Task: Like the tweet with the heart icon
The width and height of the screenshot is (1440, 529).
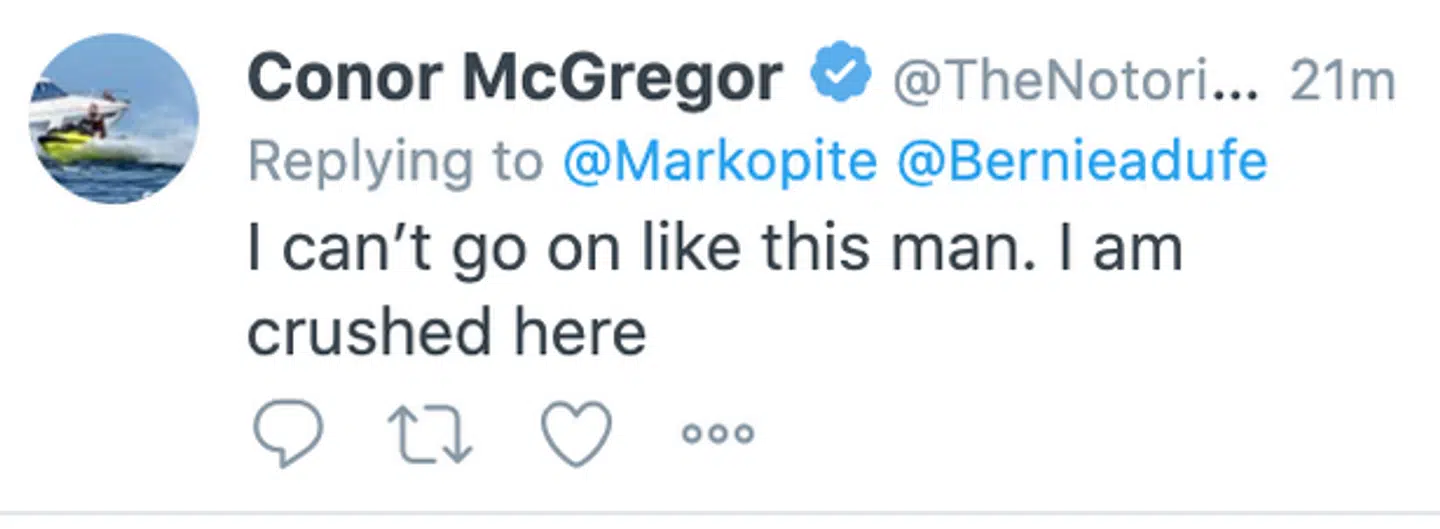Action: click(576, 434)
